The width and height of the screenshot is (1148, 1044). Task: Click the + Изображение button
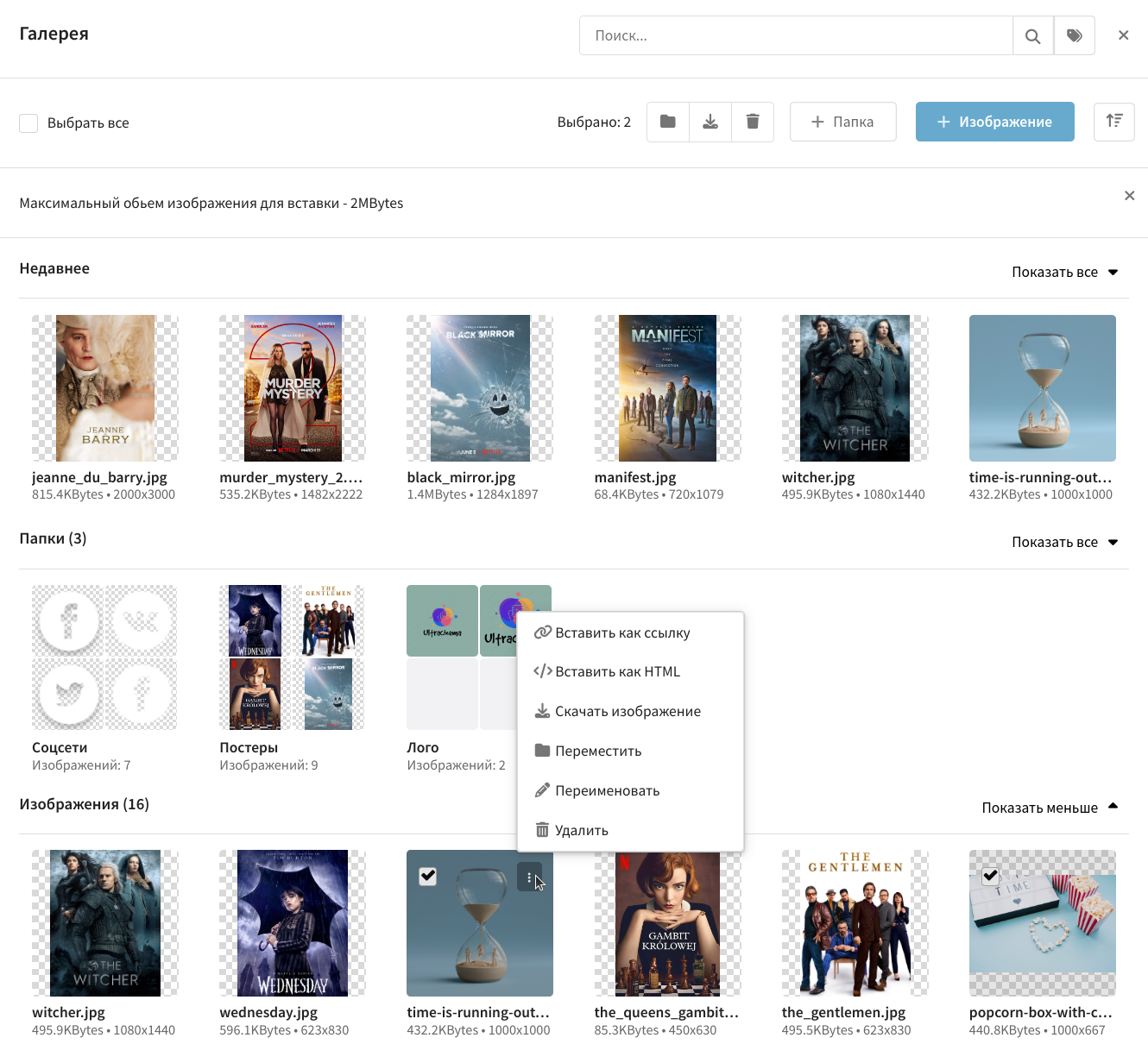[x=994, y=122]
